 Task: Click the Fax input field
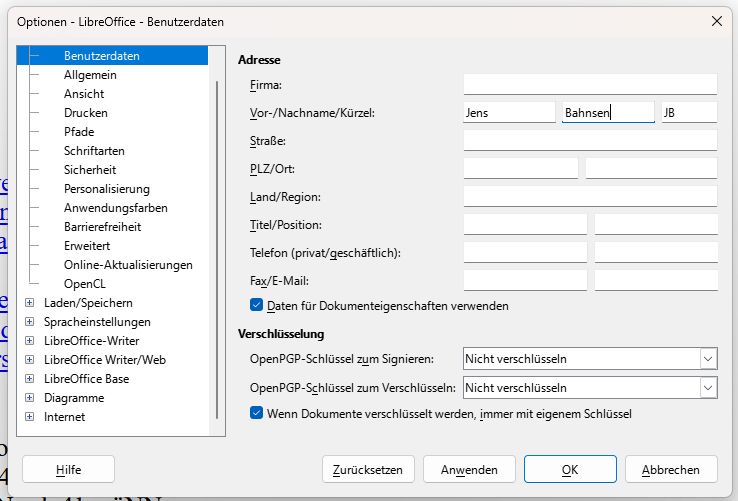pyautogui.click(x=525, y=281)
